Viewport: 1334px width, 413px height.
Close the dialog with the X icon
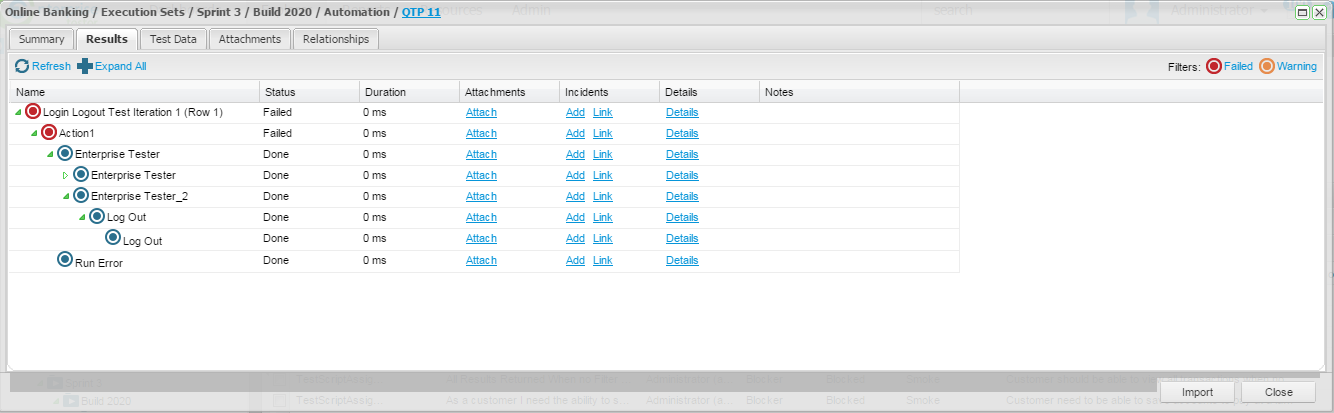click(1319, 12)
